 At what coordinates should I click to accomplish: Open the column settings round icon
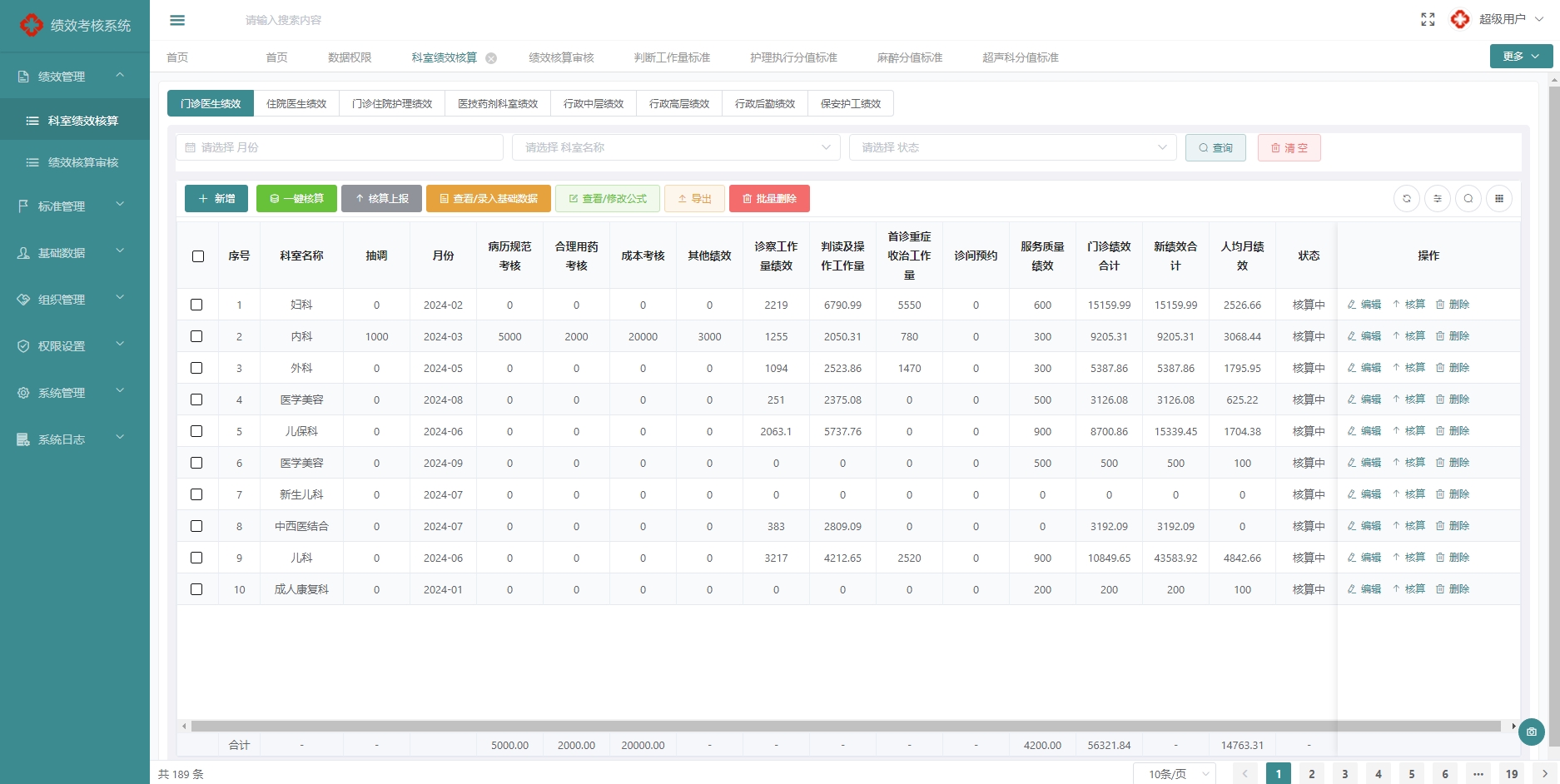[1438, 198]
